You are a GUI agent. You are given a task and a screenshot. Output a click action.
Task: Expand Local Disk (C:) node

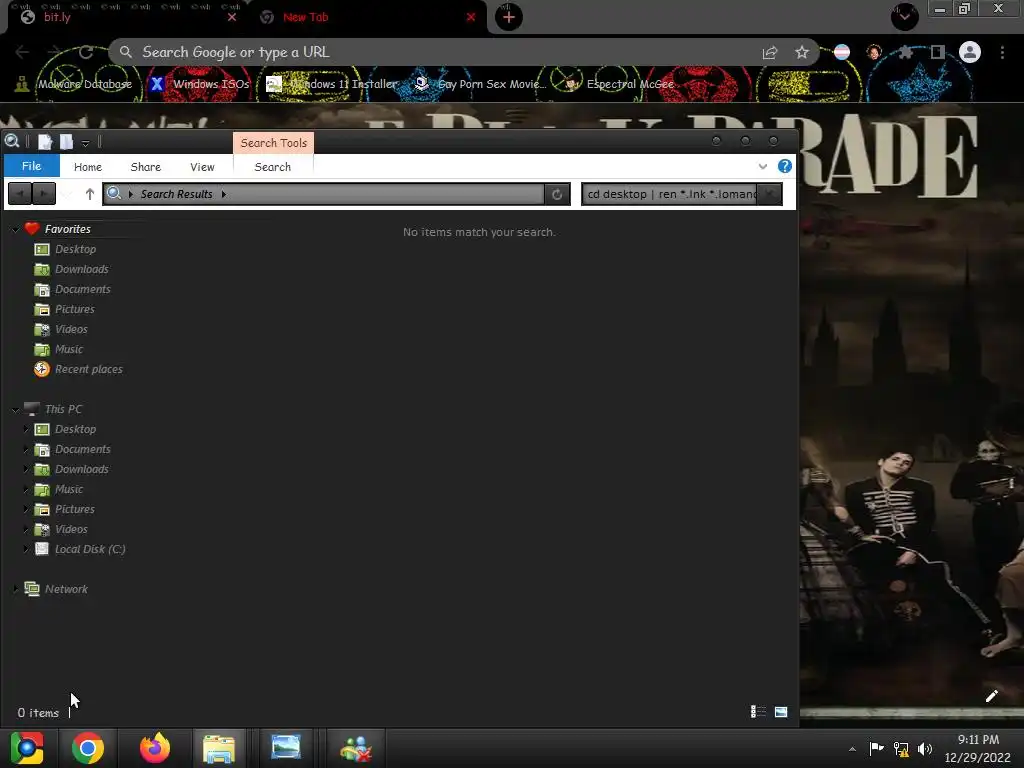[x=26, y=549]
